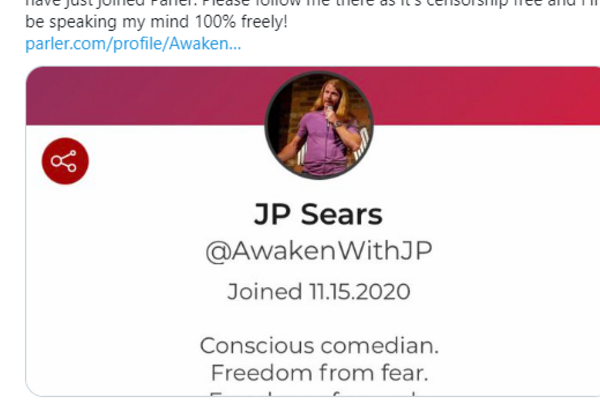The width and height of the screenshot is (600, 400).
Task: Click the partly hidden bio line at card bottom
Action: pyautogui.click(x=318, y=393)
